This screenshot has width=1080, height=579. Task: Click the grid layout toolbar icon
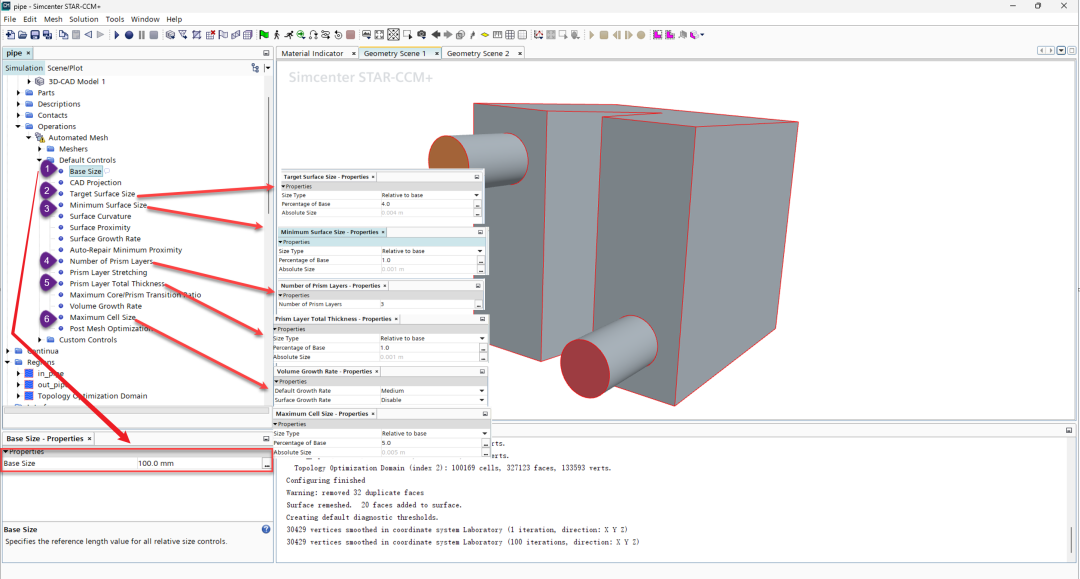click(x=510, y=34)
